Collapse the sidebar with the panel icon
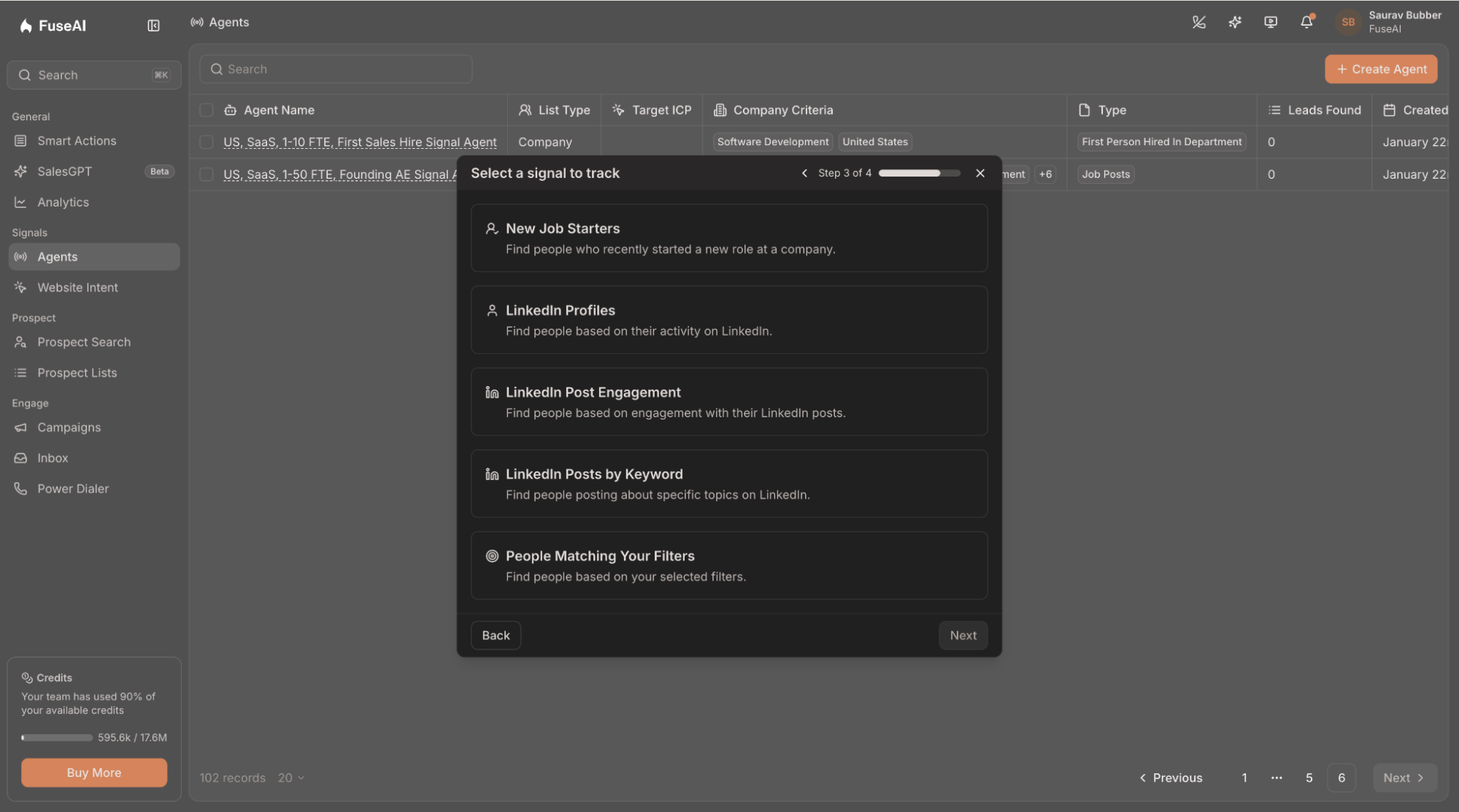The image size is (1459, 812). tap(153, 26)
